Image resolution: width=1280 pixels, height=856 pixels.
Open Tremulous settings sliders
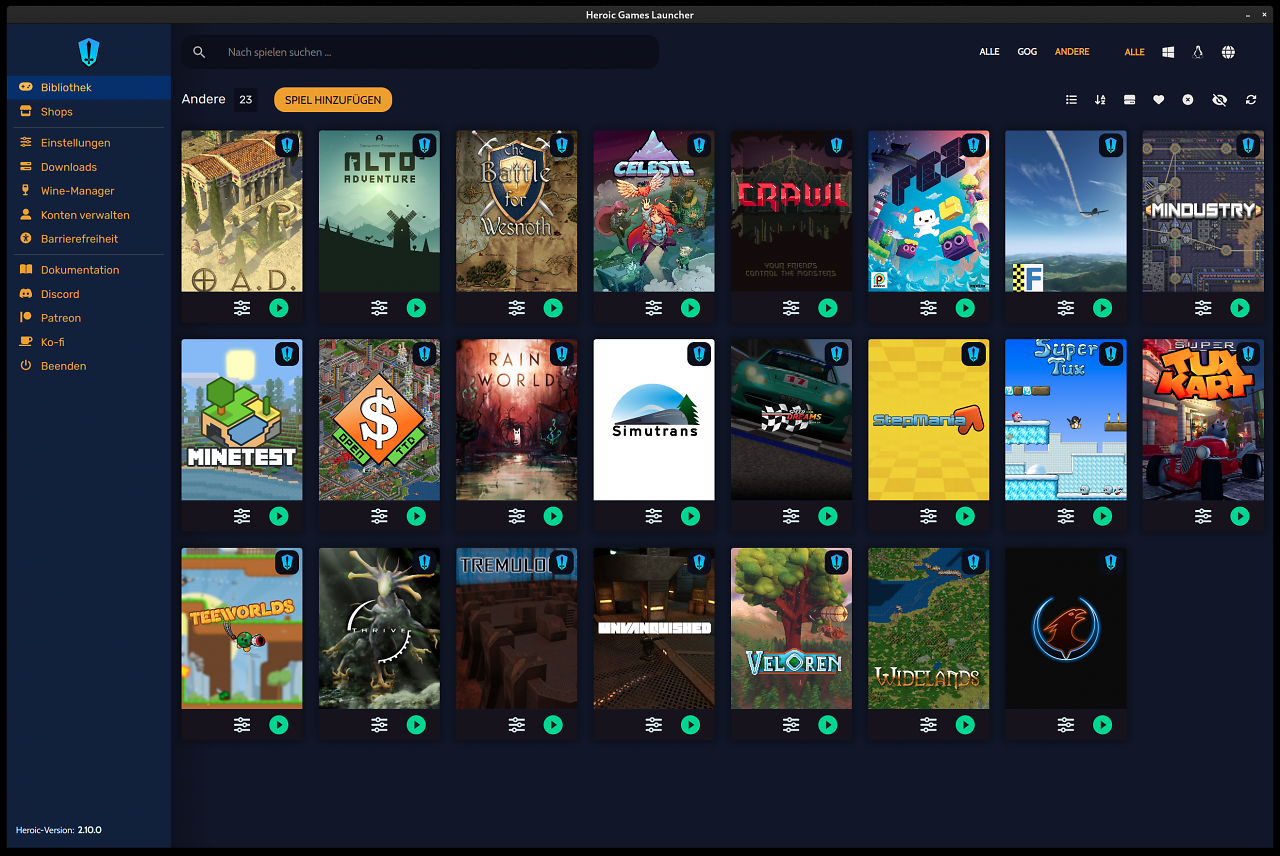(516, 725)
